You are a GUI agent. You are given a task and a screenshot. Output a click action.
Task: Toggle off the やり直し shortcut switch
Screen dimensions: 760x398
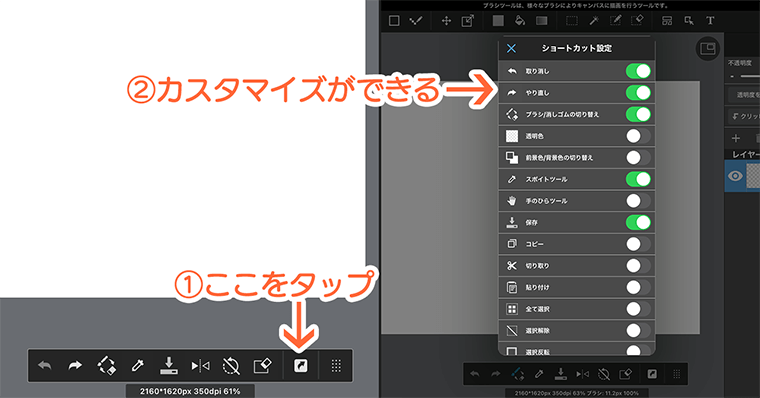pos(638,93)
